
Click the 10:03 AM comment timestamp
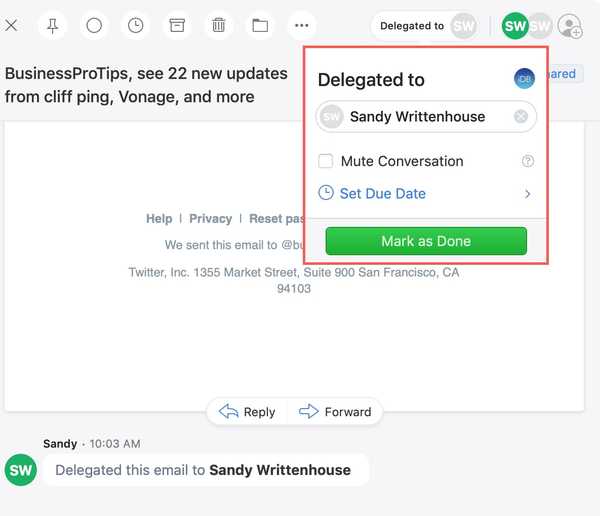[x=115, y=444]
